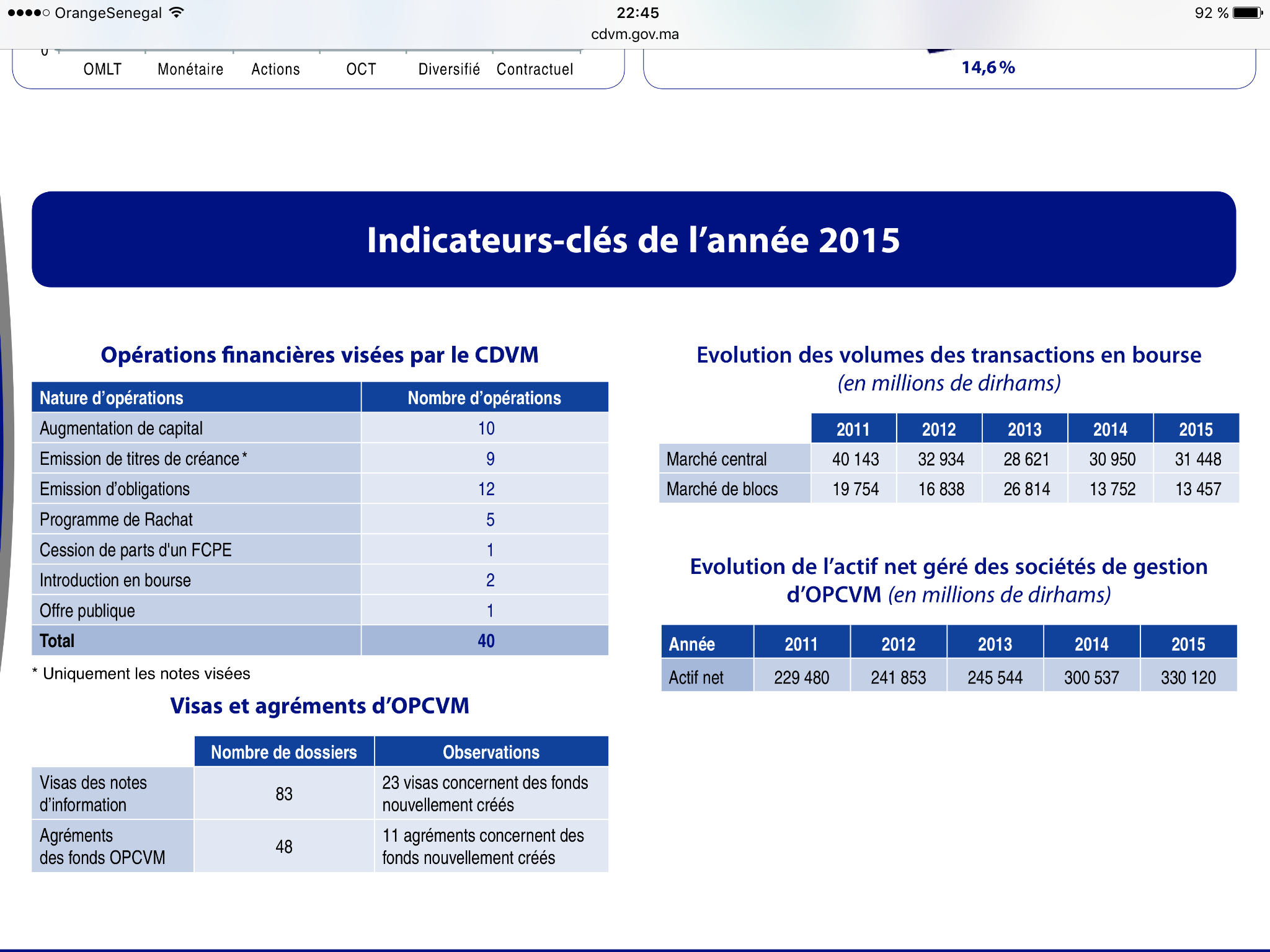Tap the 22:45 clock
This screenshot has width=1270, height=952.
click(x=637, y=12)
